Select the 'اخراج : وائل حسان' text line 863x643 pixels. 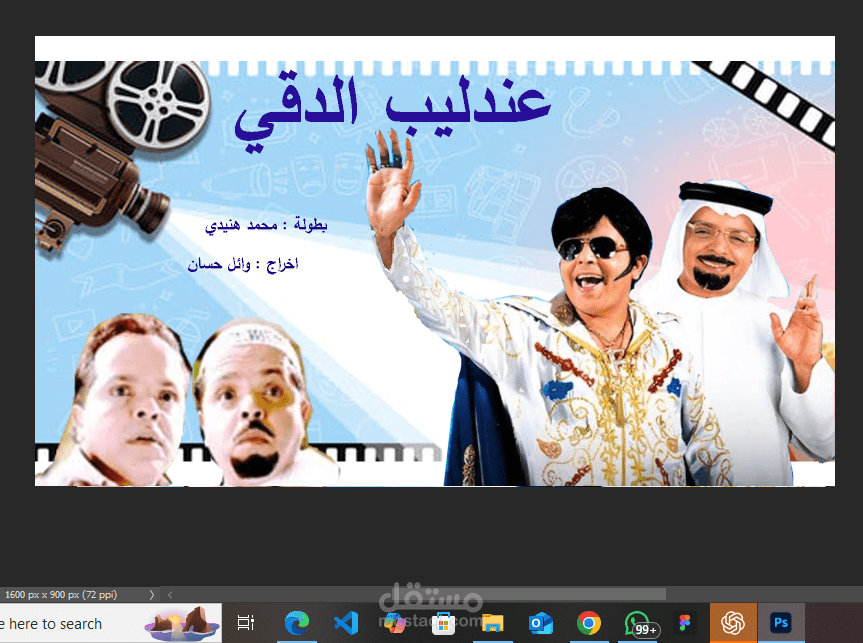243,264
